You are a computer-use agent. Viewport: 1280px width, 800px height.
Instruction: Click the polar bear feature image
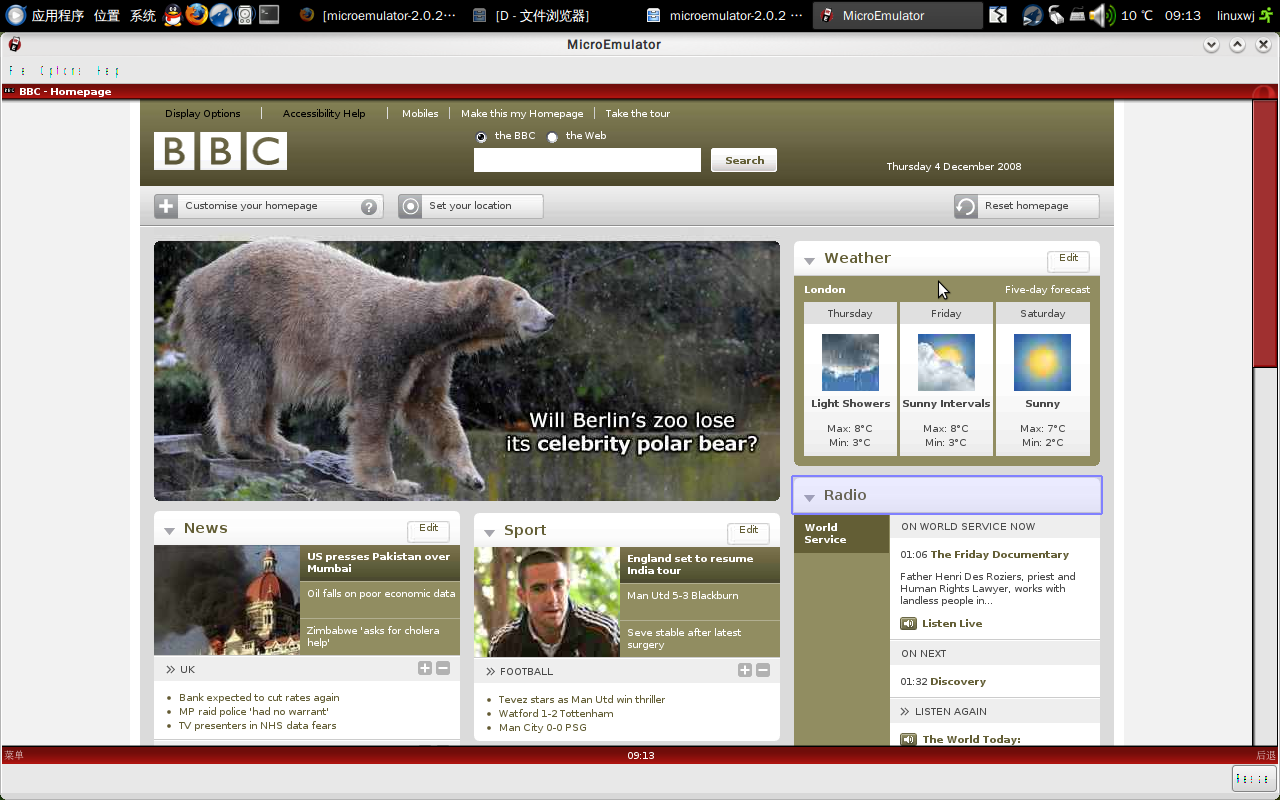tap(467, 371)
